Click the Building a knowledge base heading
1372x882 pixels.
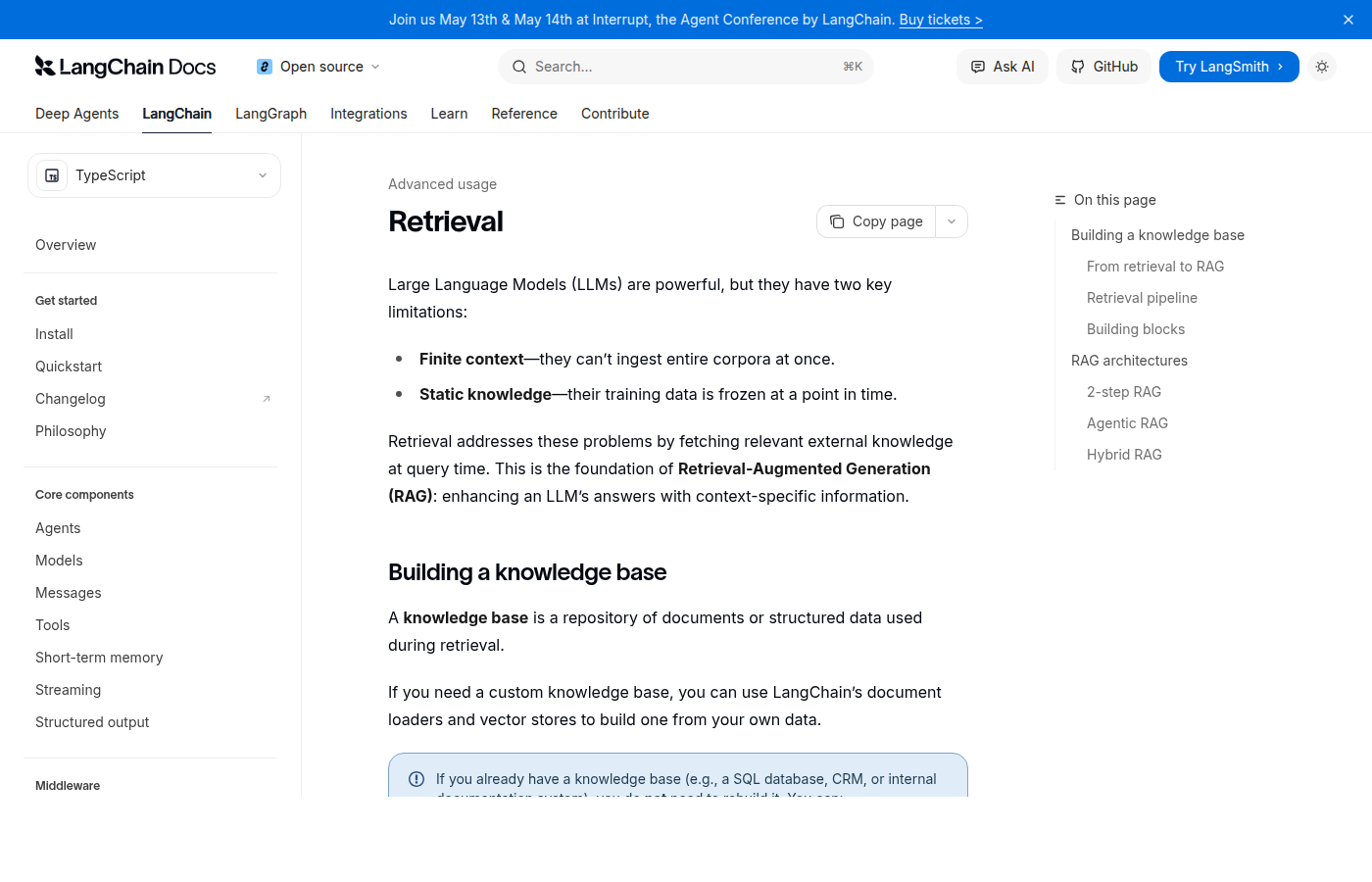click(x=527, y=572)
